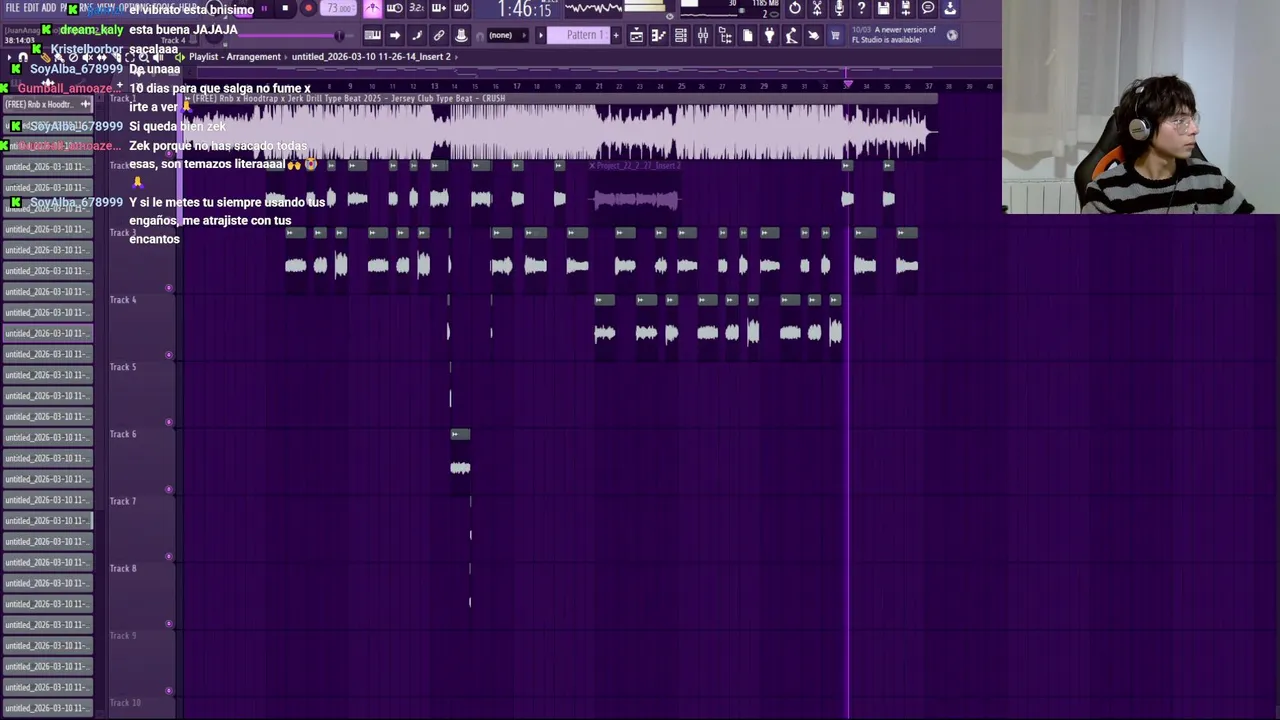Expand pattern list arrow left of Pattern 1
This screenshot has height=720, width=1280.
click(x=541, y=35)
